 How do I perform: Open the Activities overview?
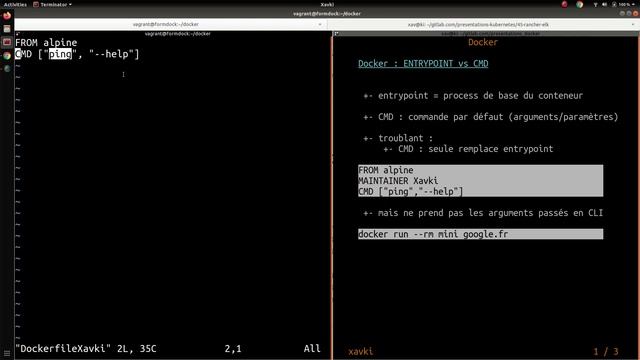(x=15, y=4)
